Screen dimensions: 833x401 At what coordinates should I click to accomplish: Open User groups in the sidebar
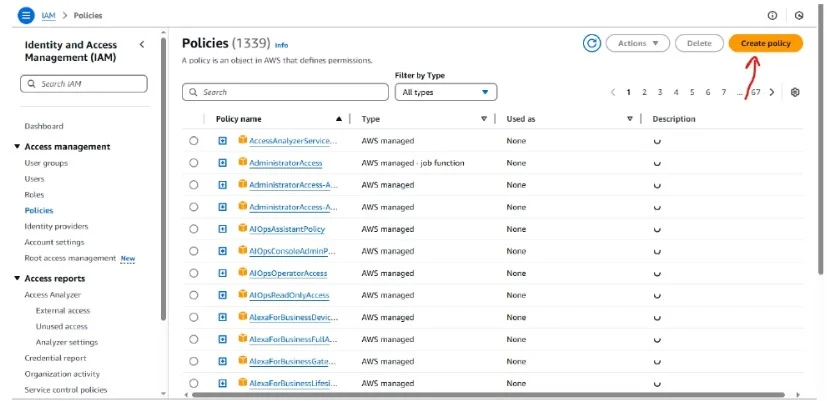tap(46, 163)
